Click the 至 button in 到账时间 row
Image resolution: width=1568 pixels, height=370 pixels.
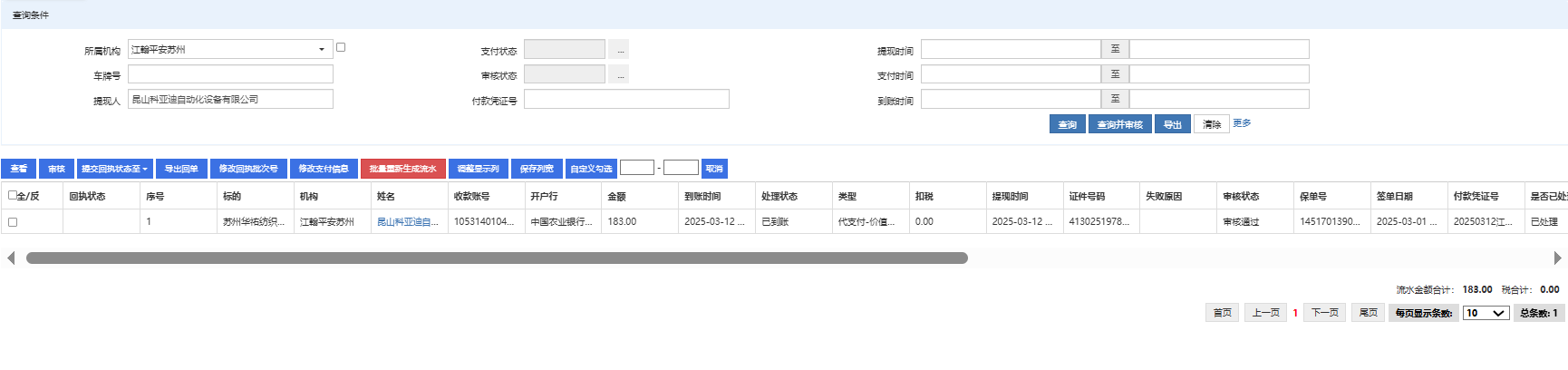click(x=1115, y=99)
